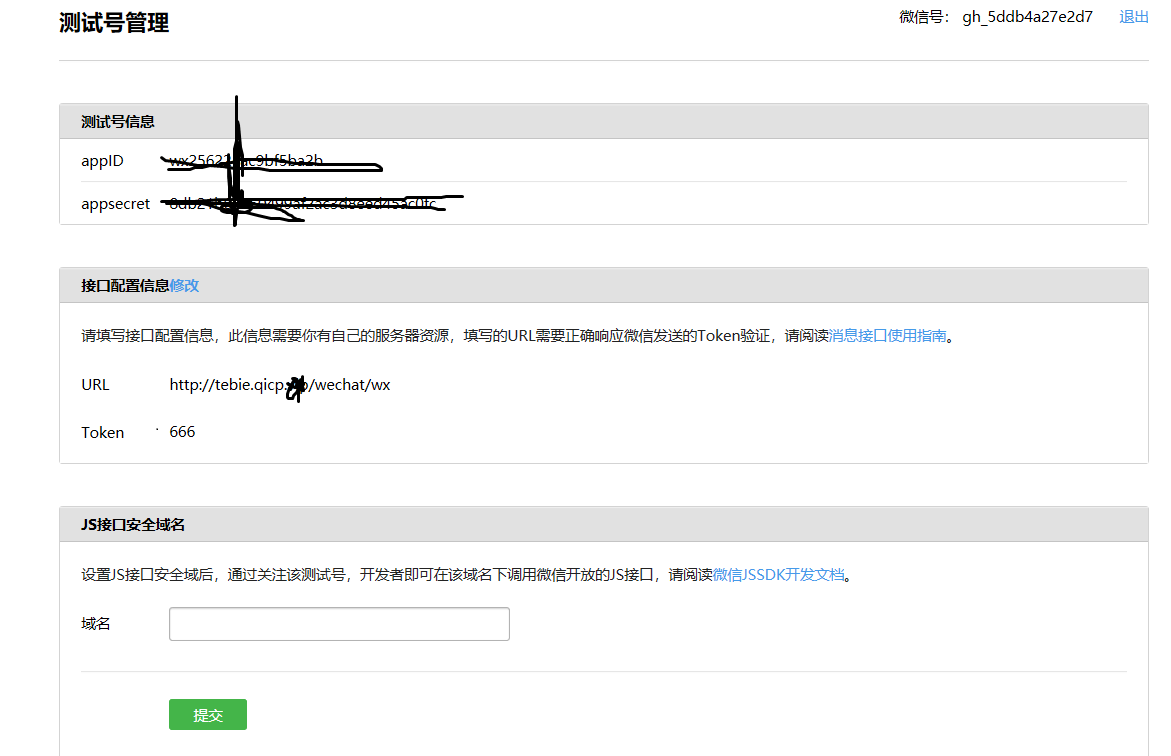Click the 测试号管理 page heading
The width and height of the screenshot is (1171, 756).
pyautogui.click(x=114, y=23)
